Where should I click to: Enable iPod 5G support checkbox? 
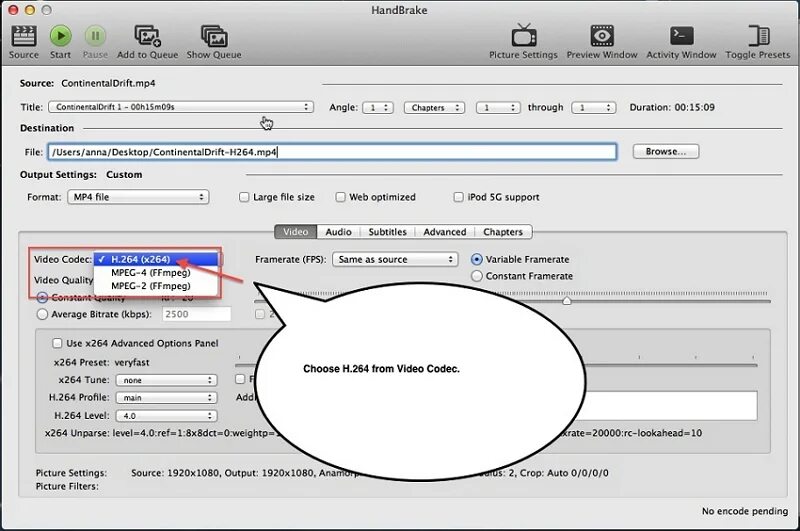tap(459, 197)
